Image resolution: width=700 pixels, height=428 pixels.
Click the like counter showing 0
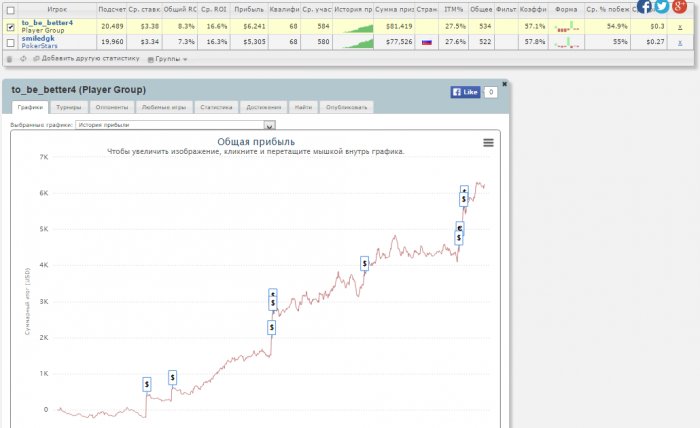pos(491,92)
